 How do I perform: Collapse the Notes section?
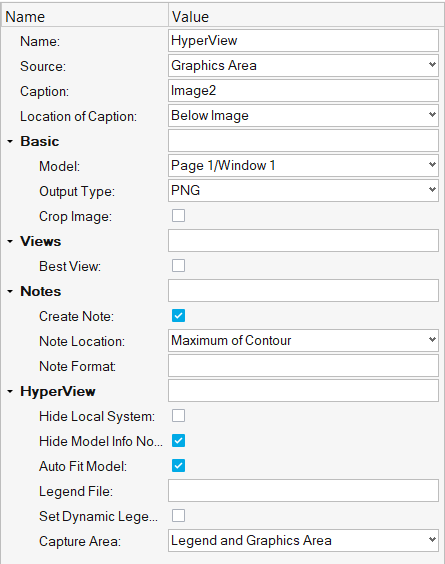click(10, 292)
